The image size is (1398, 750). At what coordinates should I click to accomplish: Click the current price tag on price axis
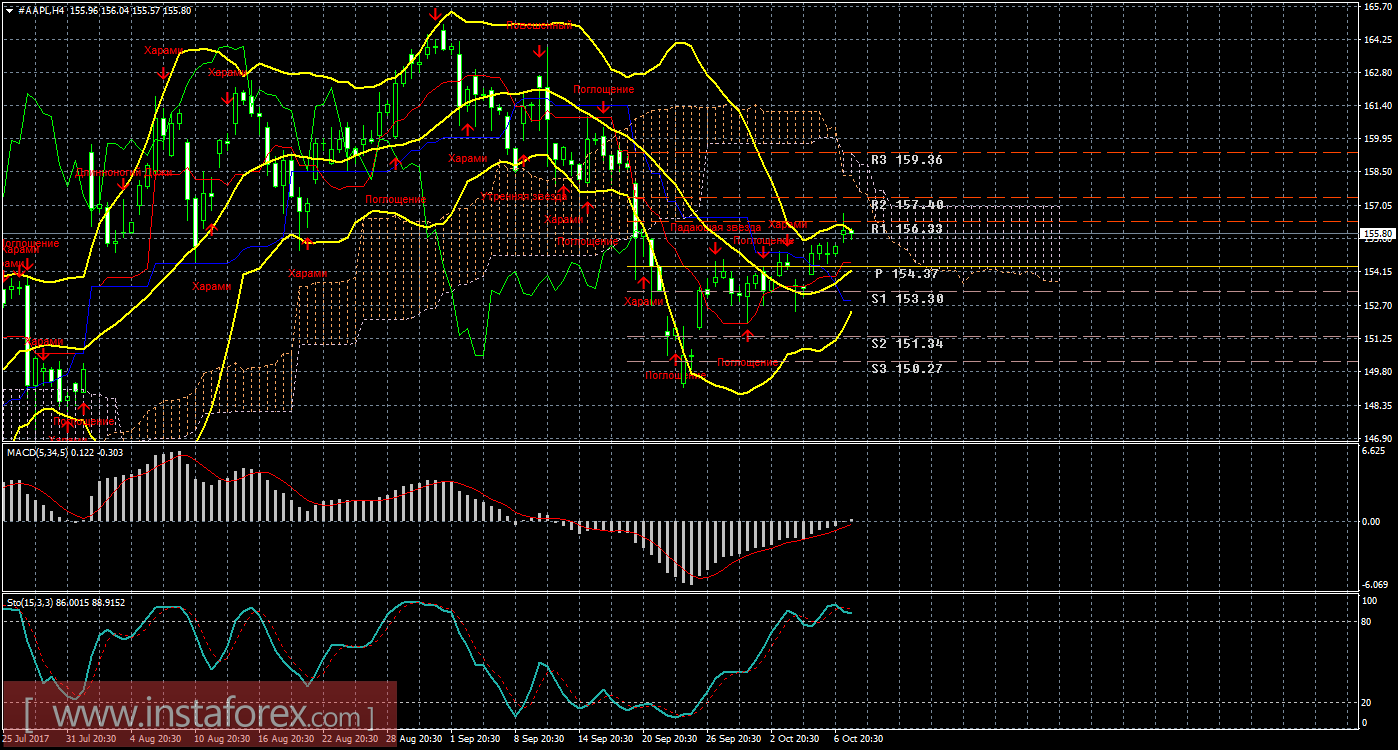click(1377, 234)
